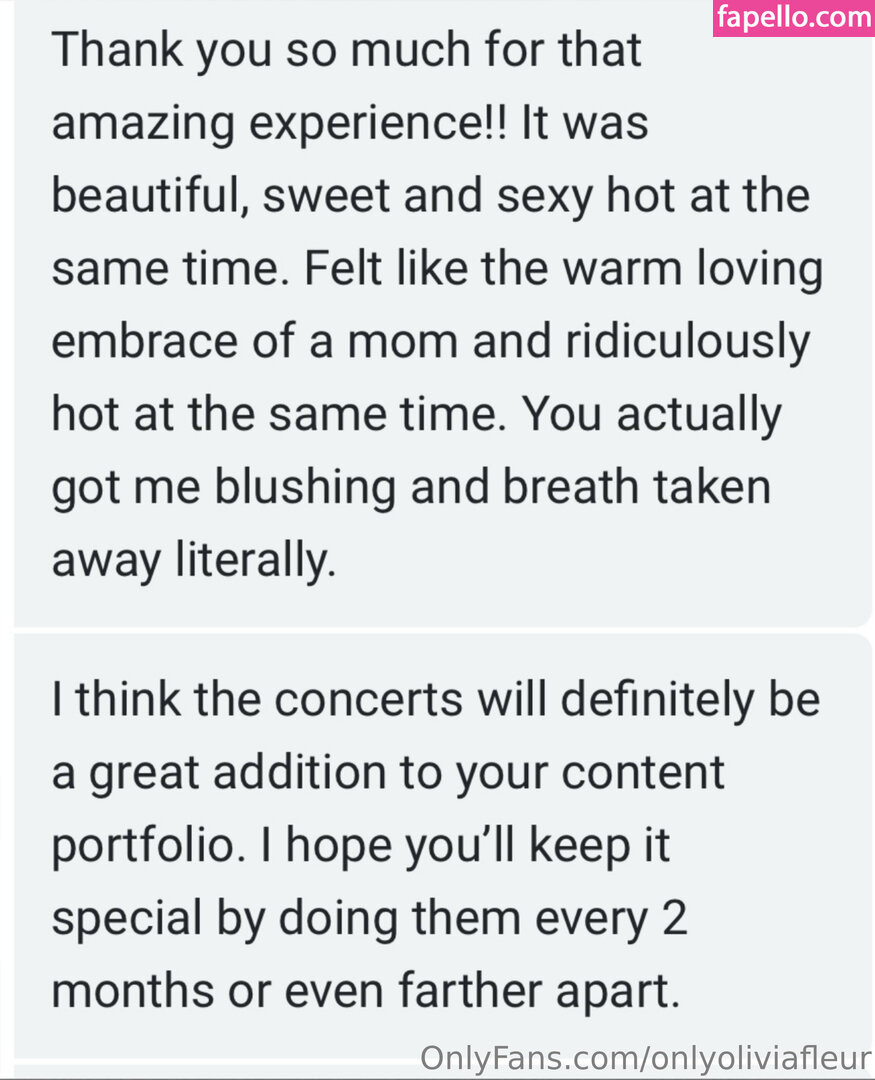Click the line "special by doing them every 2"
The image size is (875, 1080).
(x=369, y=919)
